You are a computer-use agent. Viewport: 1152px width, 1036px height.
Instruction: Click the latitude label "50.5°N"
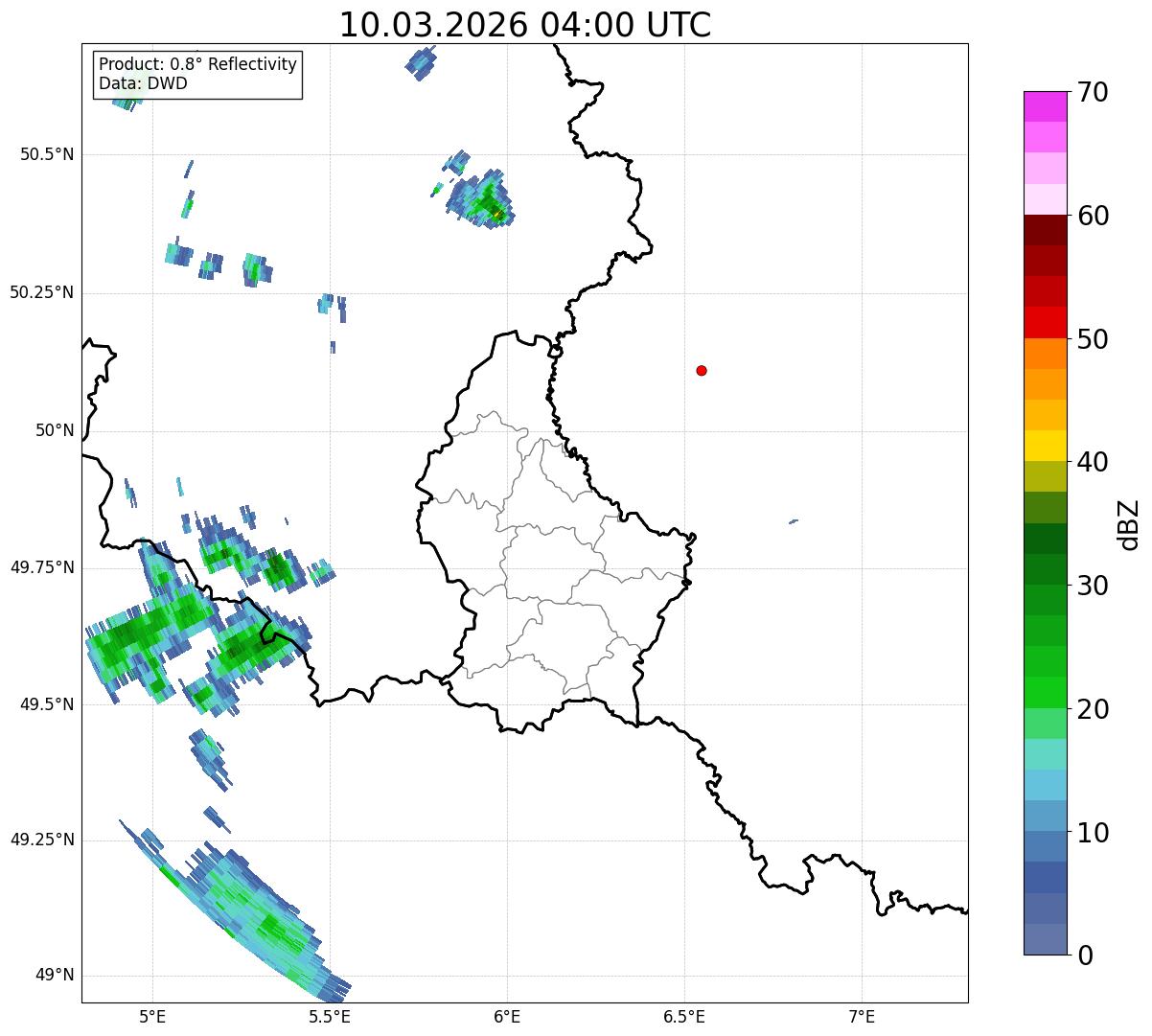(x=47, y=154)
